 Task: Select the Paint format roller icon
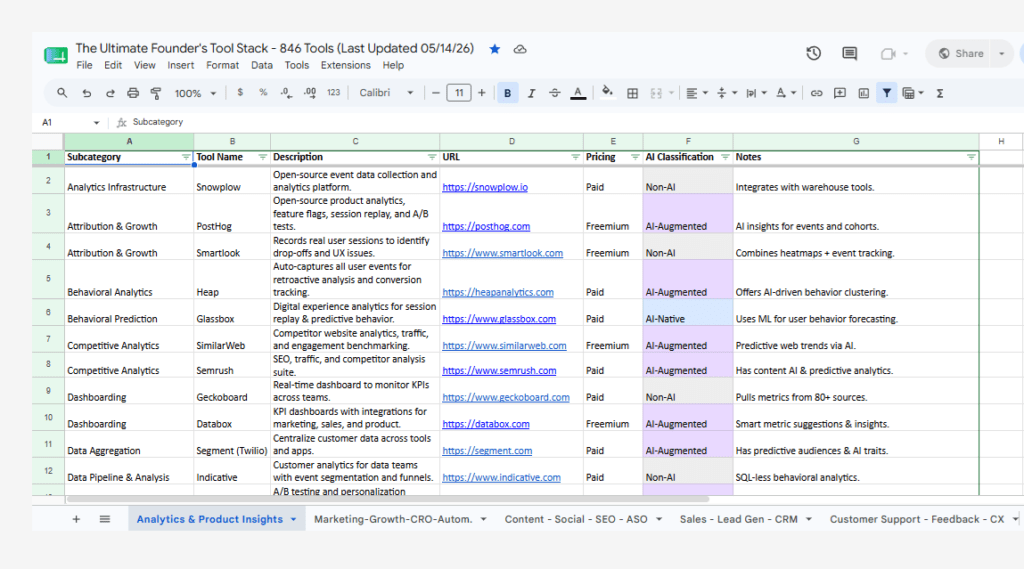coord(156,93)
